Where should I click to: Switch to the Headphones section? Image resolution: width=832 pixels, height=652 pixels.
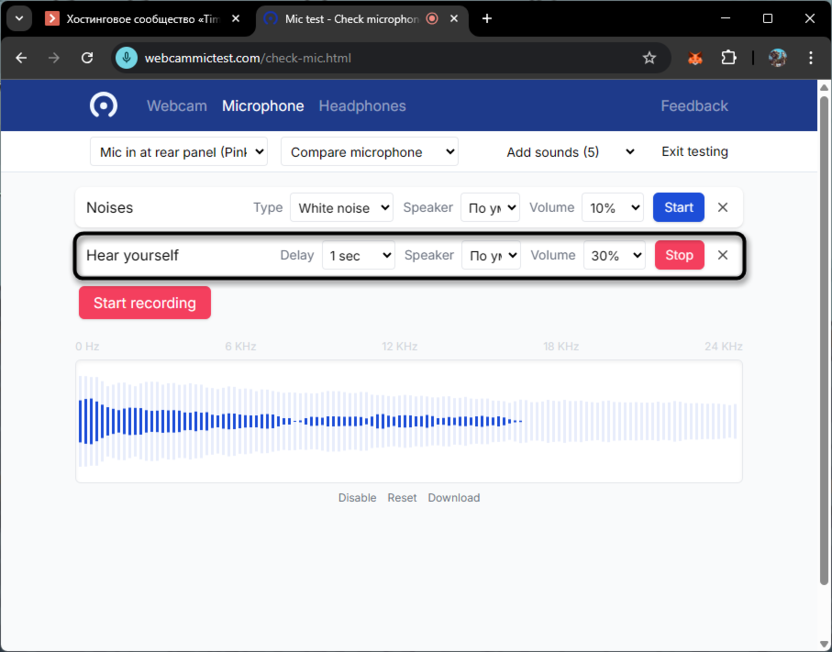[x=362, y=106]
